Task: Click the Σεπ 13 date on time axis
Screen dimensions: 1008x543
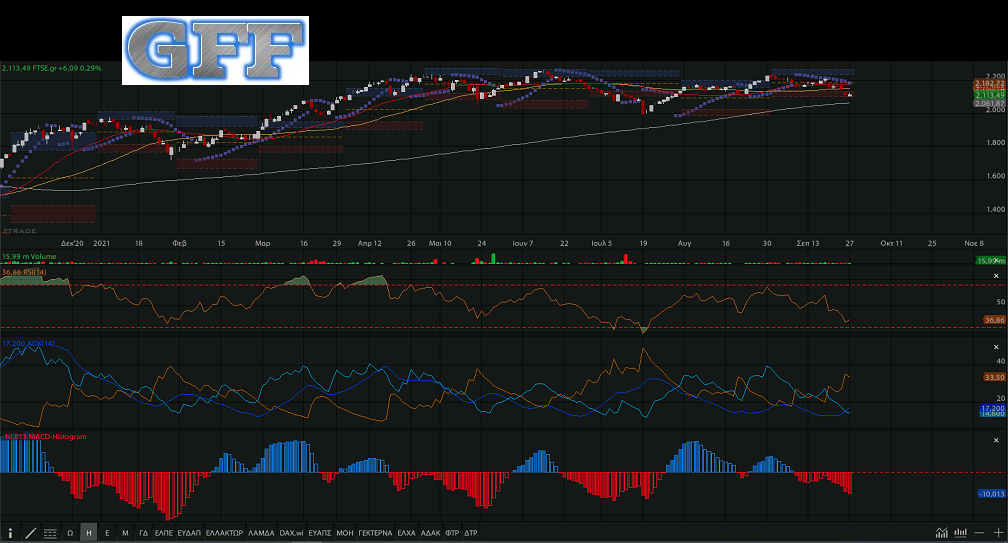Action: click(x=807, y=244)
